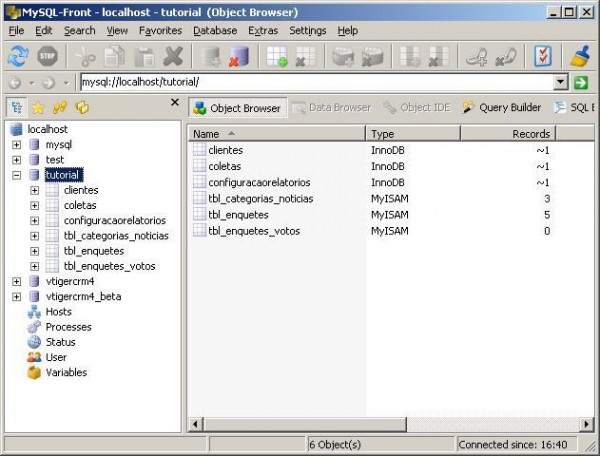Open the Back history dropdown arrow
Screen dimensions: 600x456
point(32,83)
